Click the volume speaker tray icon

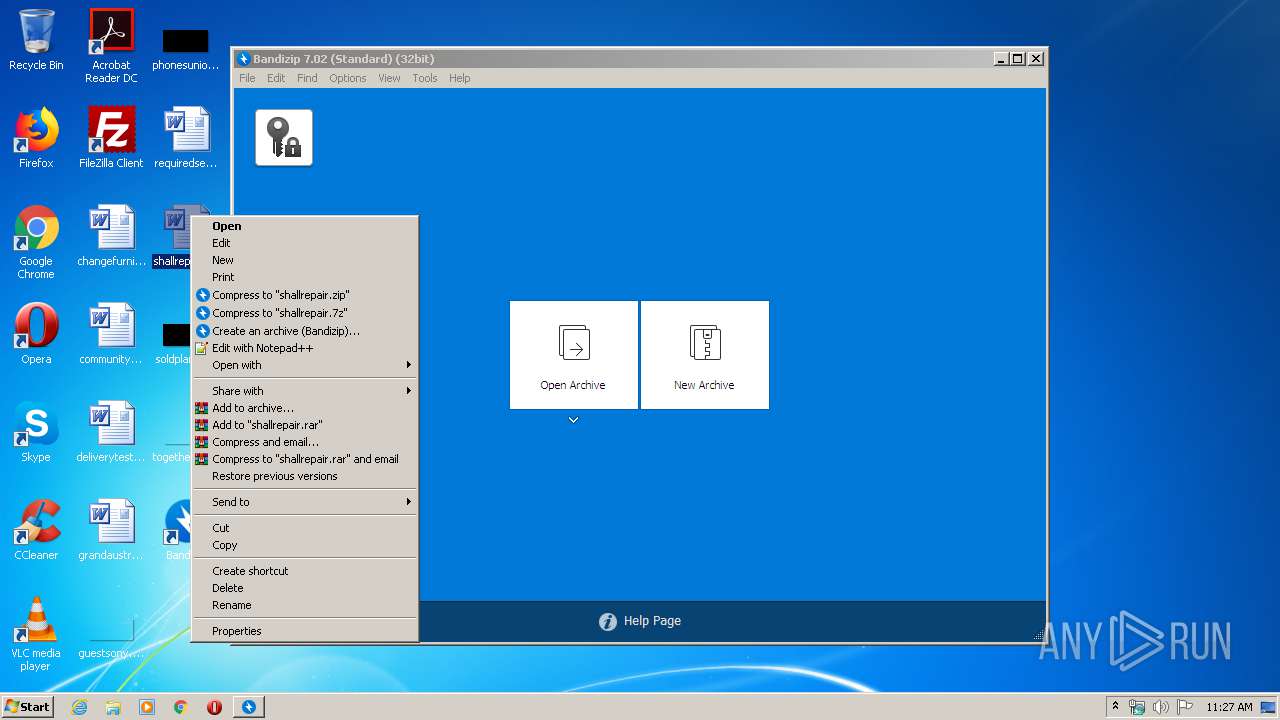1161,707
